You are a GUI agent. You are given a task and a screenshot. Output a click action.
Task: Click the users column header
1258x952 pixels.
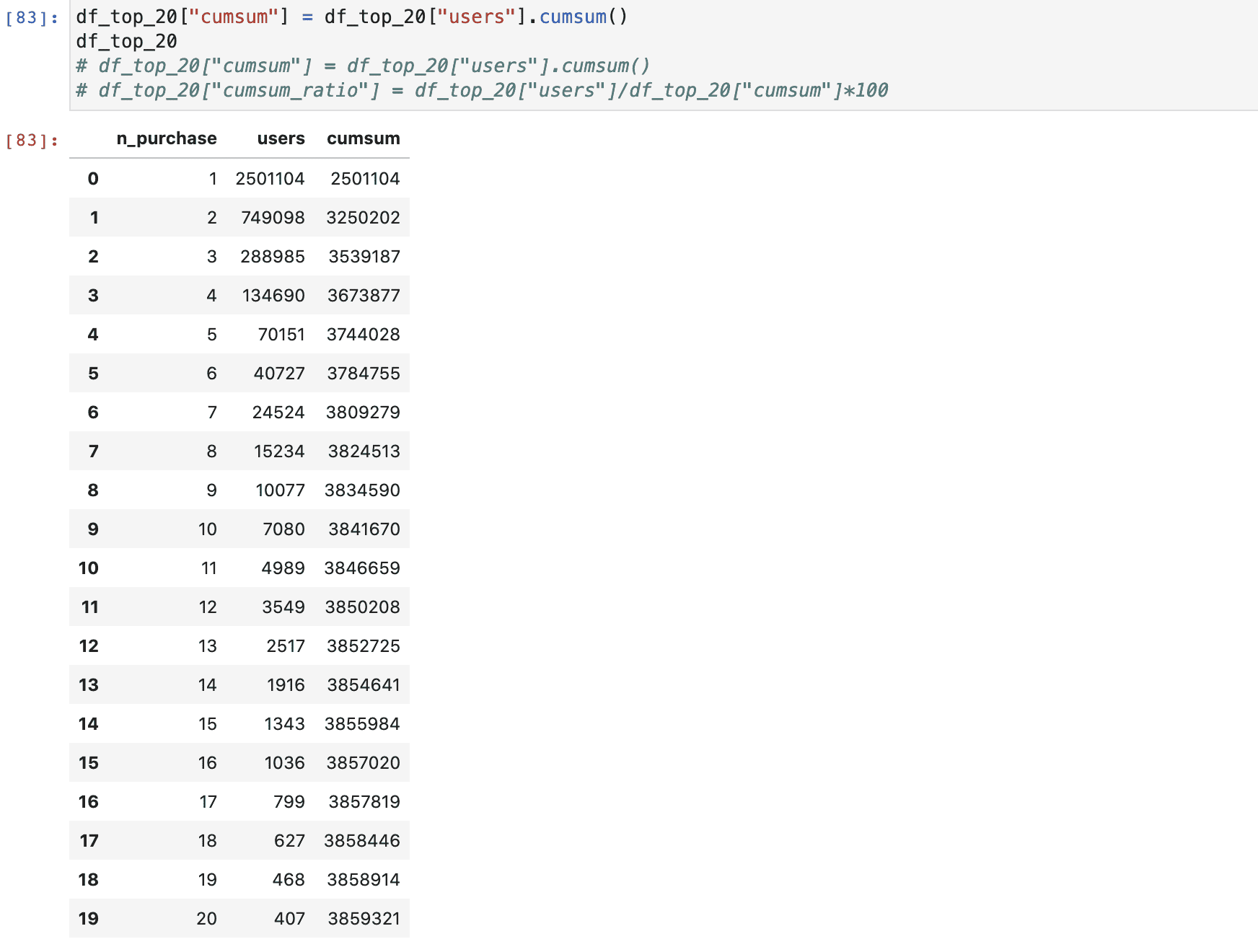pyautogui.click(x=281, y=138)
